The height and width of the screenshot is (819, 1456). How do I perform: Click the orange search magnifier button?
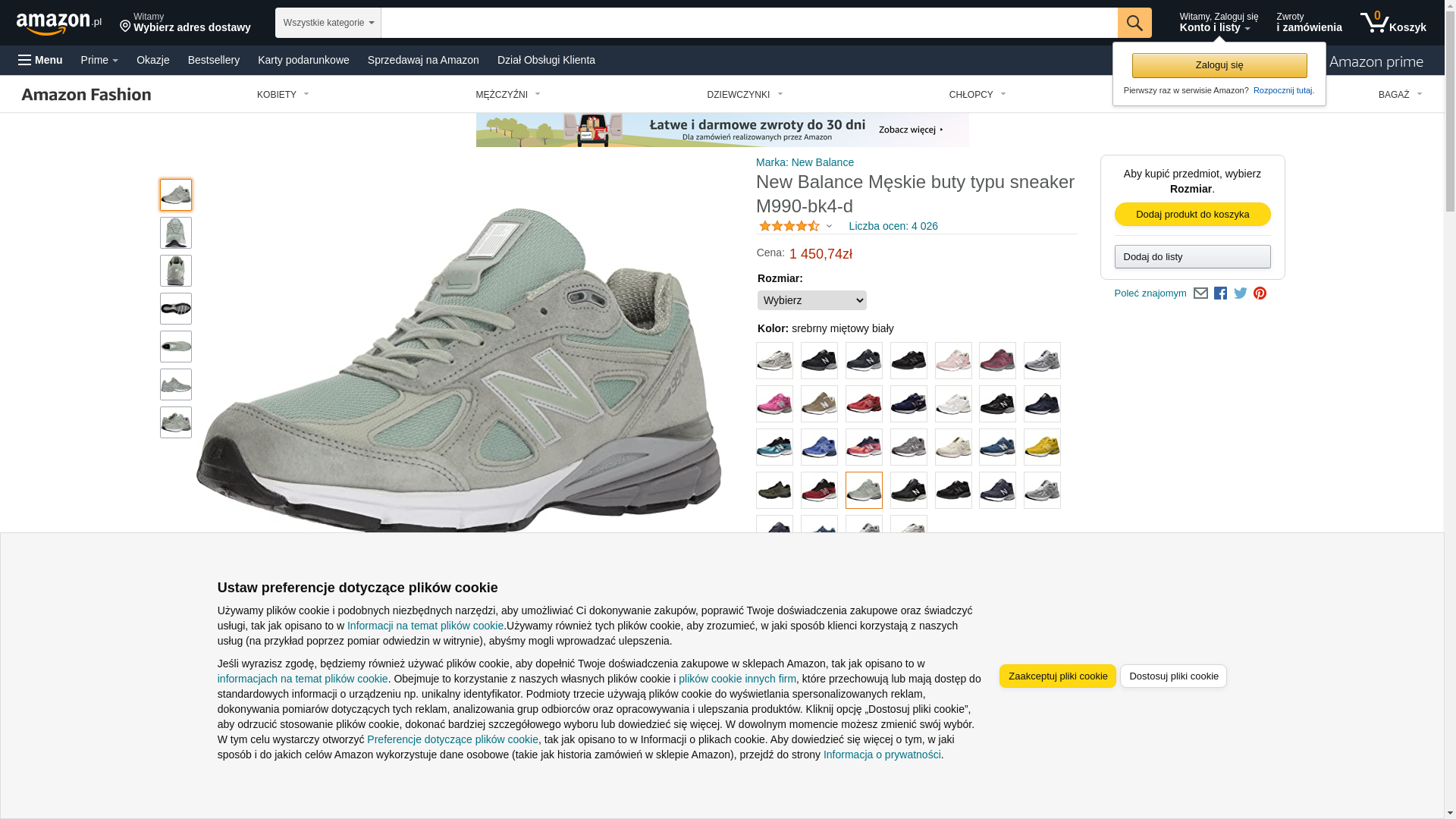(x=1134, y=23)
